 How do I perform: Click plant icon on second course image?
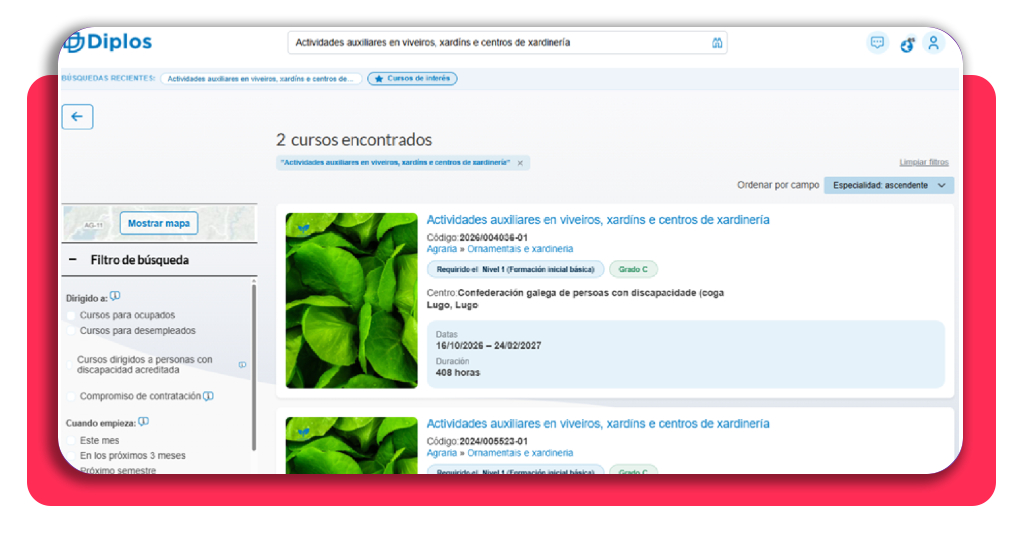(x=304, y=432)
